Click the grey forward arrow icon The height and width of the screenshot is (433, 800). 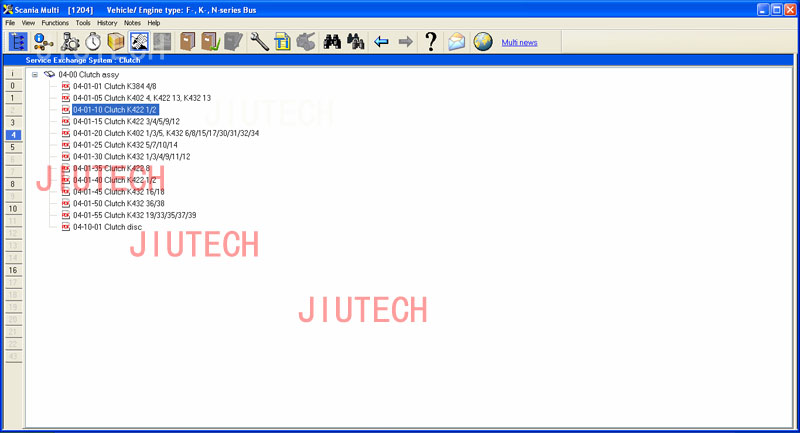click(405, 42)
